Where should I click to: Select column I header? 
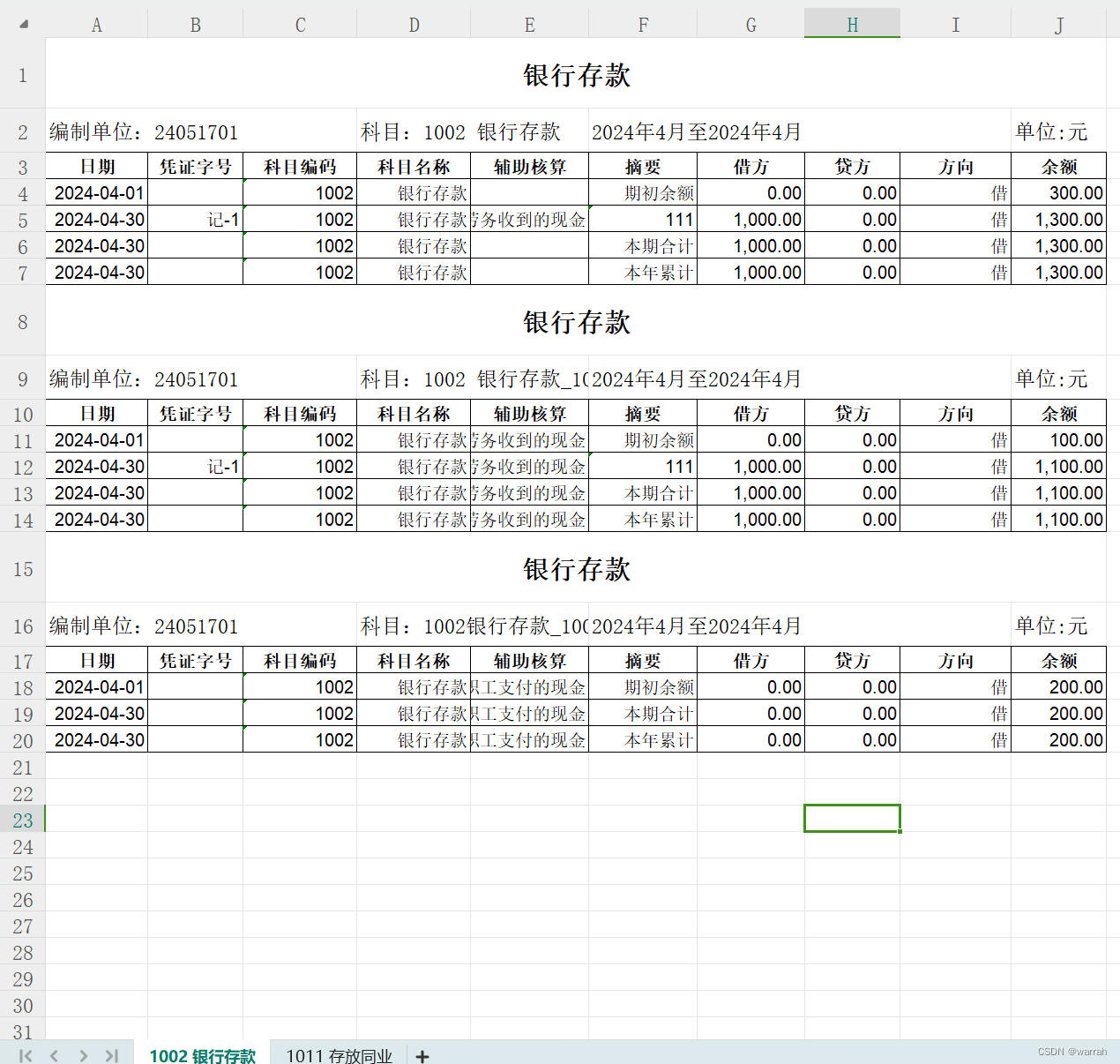coord(955,25)
